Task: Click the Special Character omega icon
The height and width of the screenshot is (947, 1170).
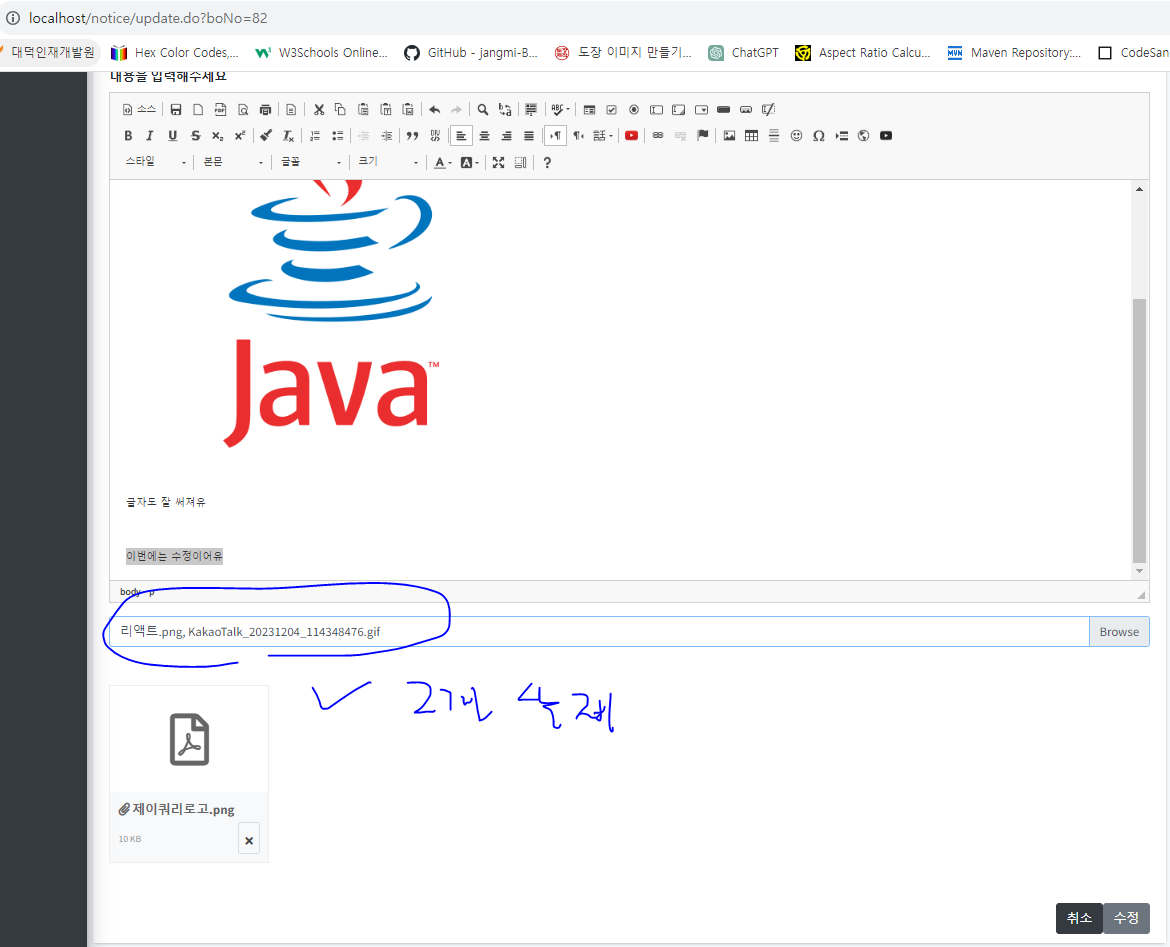Action: pyautogui.click(x=819, y=136)
